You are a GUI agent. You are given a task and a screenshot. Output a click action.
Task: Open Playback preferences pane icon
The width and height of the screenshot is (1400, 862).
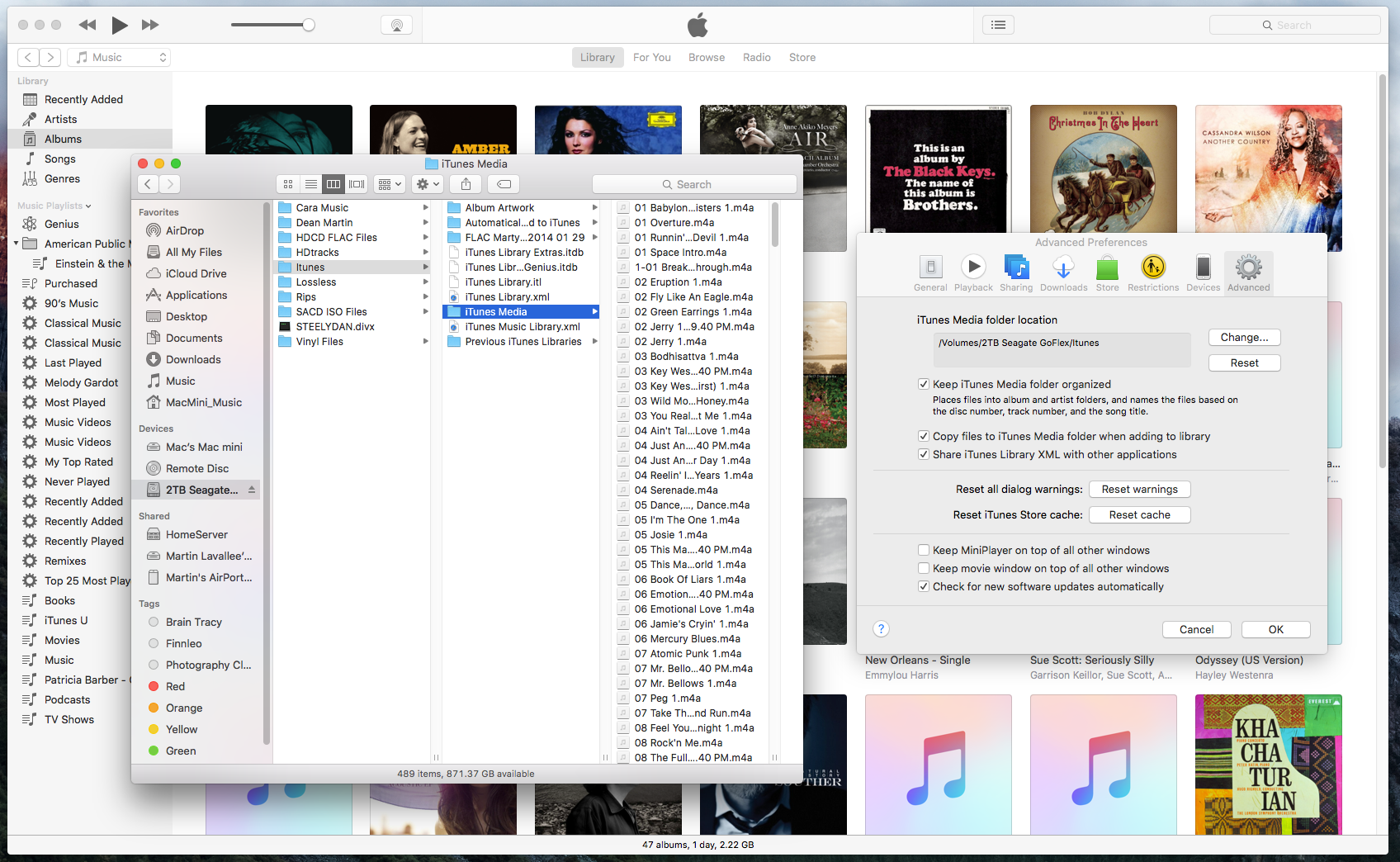coord(973,267)
